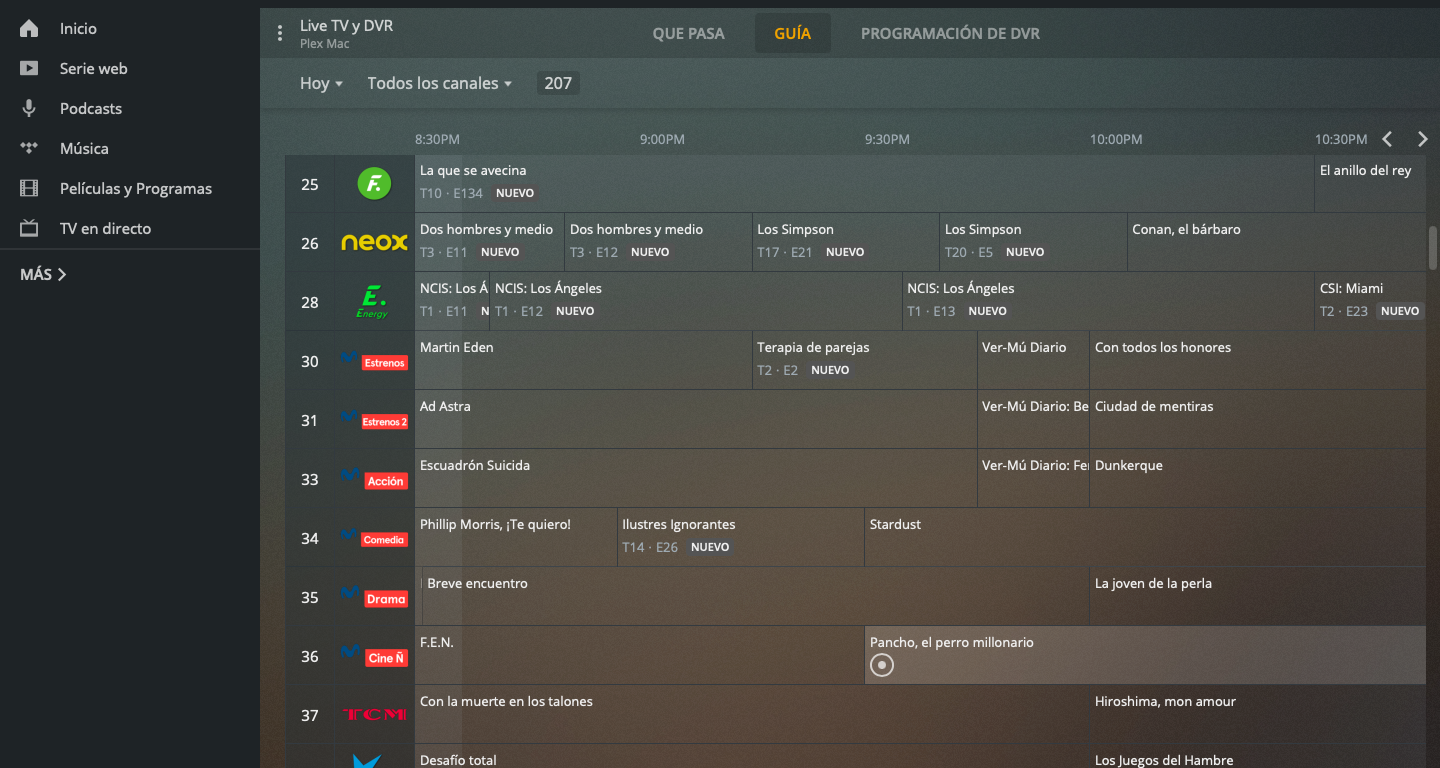Go to later times with right arrow
The height and width of the screenshot is (768, 1440).
[1422, 139]
